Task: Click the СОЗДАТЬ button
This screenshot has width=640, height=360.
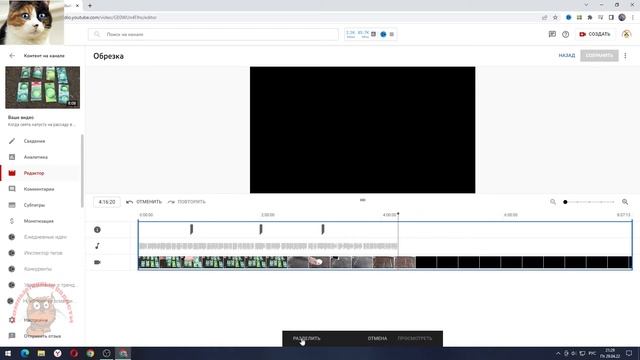Action: pos(595,34)
